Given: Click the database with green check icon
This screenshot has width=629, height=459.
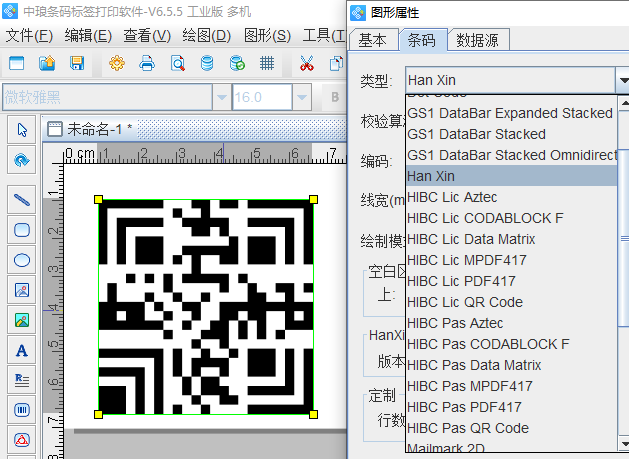Looking at the screenshot, I should click(237, 63).
